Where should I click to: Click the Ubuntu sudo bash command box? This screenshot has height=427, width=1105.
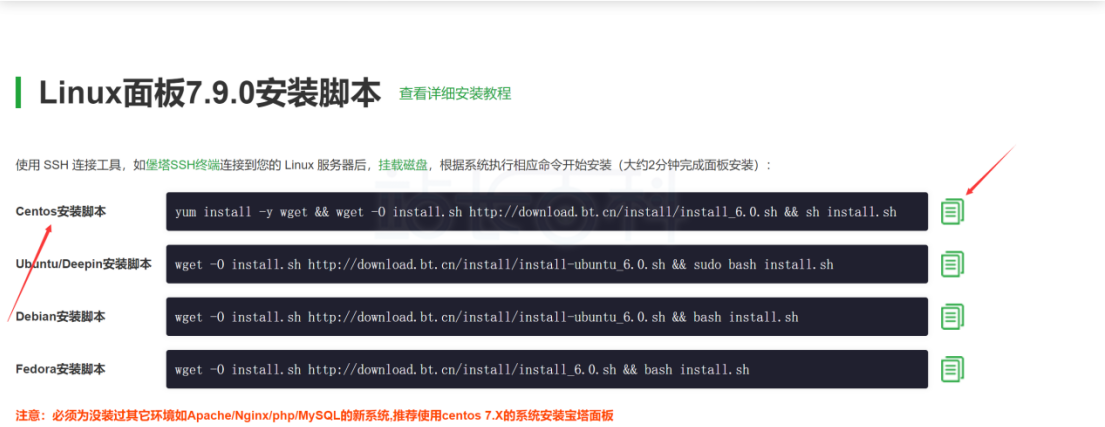pyautogui.click(x=547, y=264)
